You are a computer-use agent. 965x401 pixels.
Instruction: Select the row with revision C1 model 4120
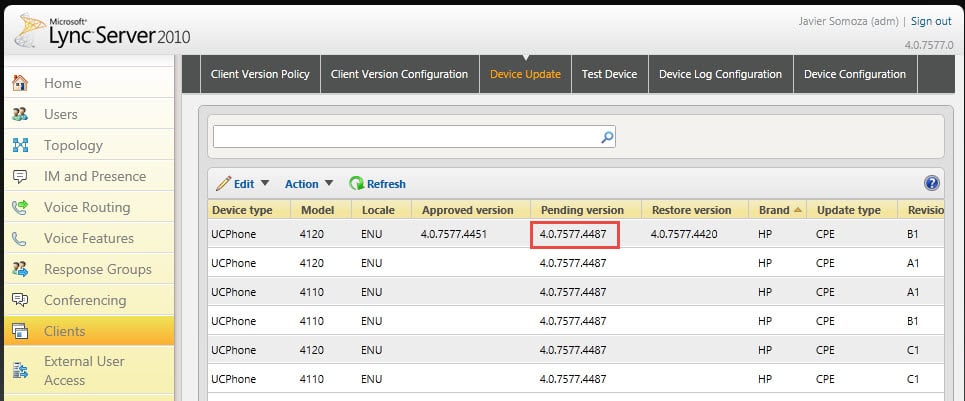575,349
